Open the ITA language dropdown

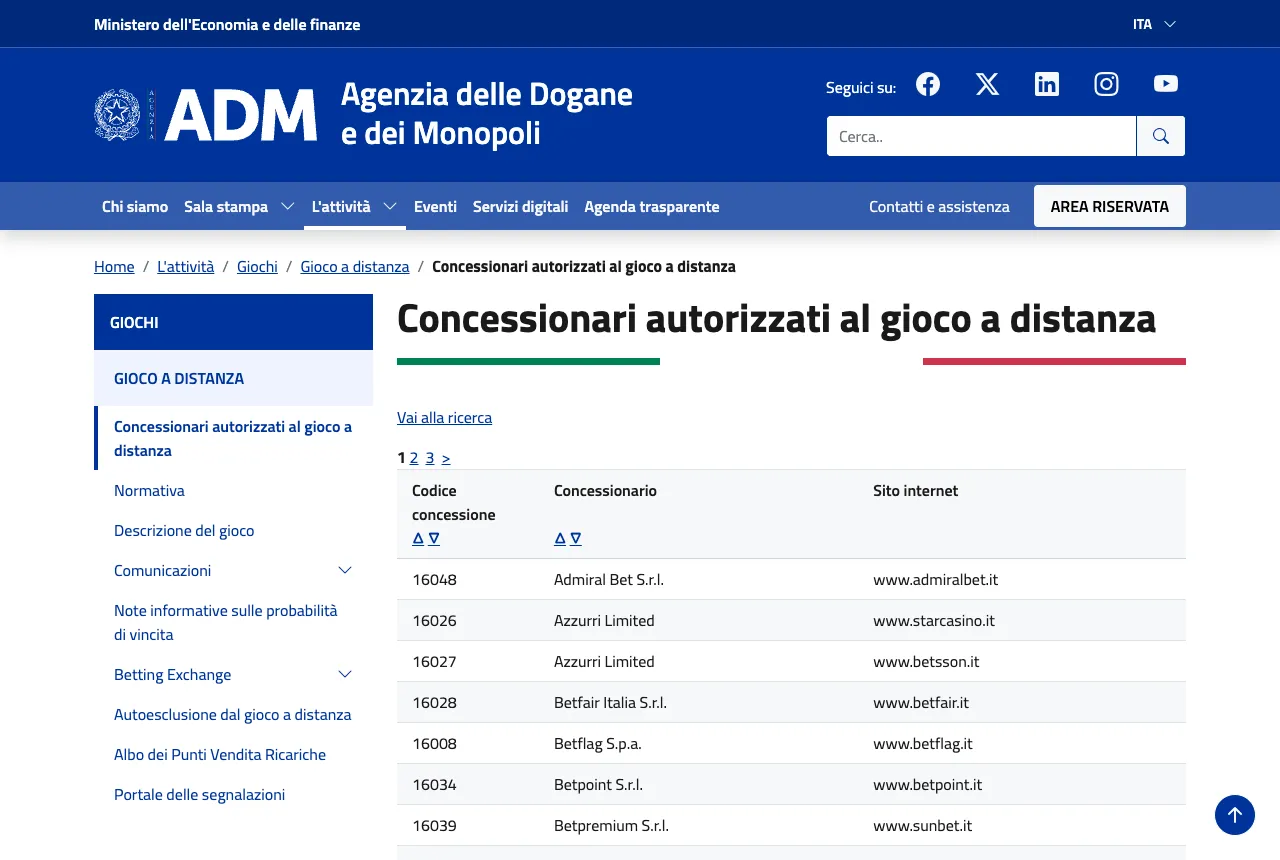[1154, 24]
